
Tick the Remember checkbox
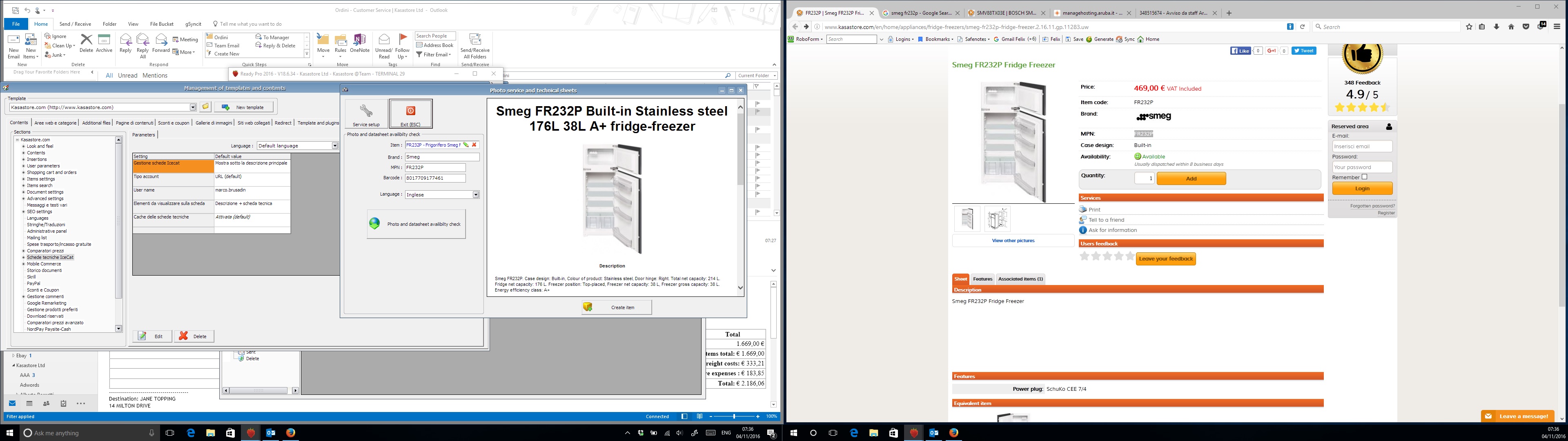(x=1364, y=177)
